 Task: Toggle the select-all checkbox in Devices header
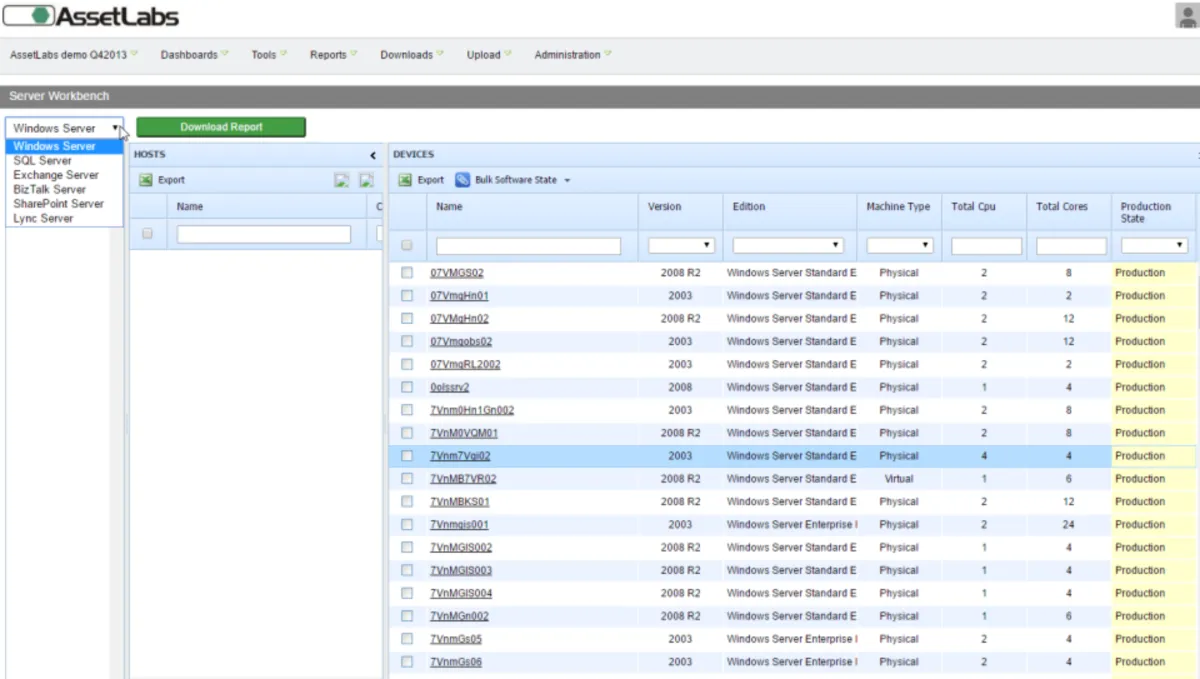click(x=407, y=246)
